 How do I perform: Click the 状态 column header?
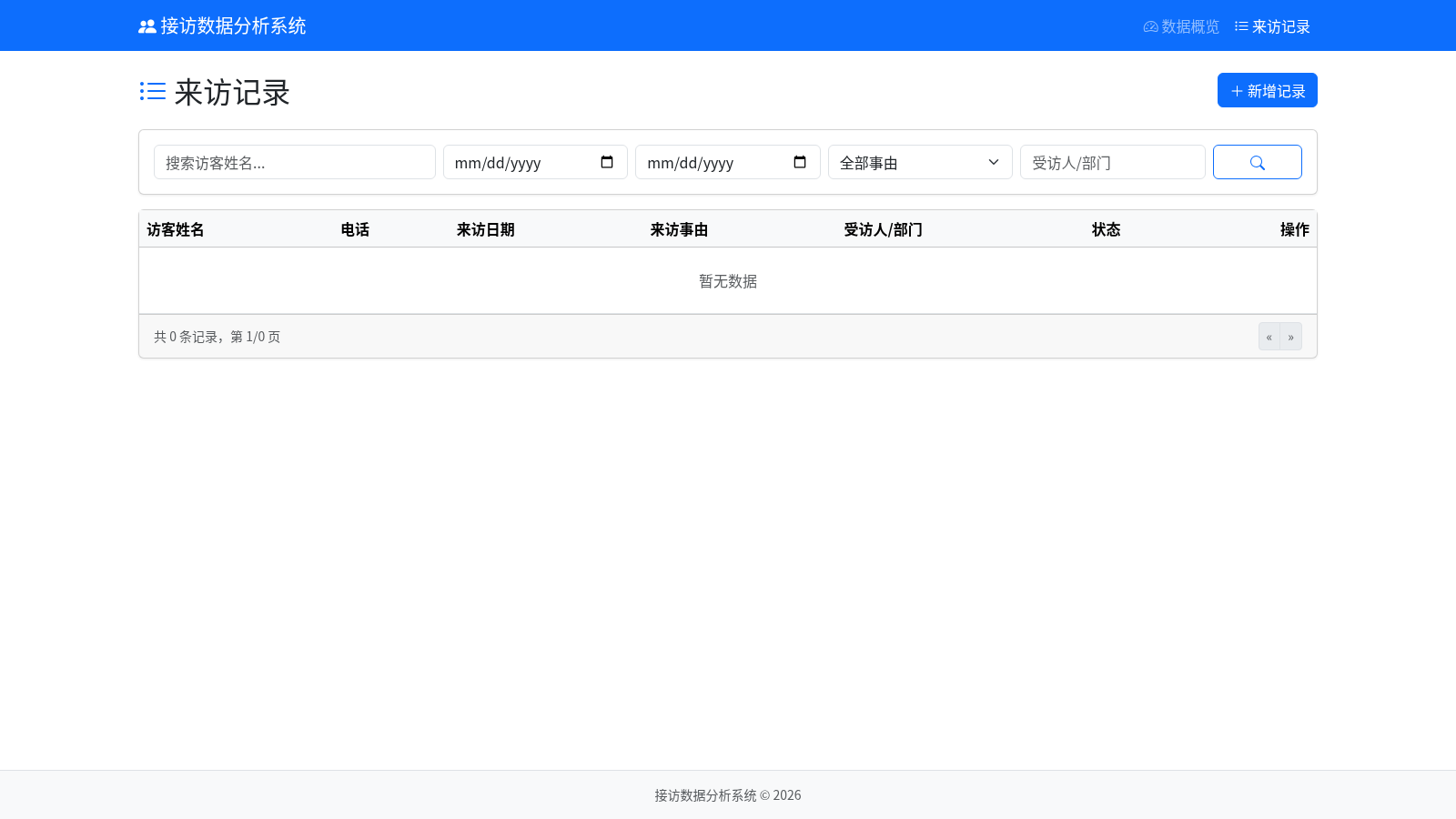click(x=1106, y=229)
